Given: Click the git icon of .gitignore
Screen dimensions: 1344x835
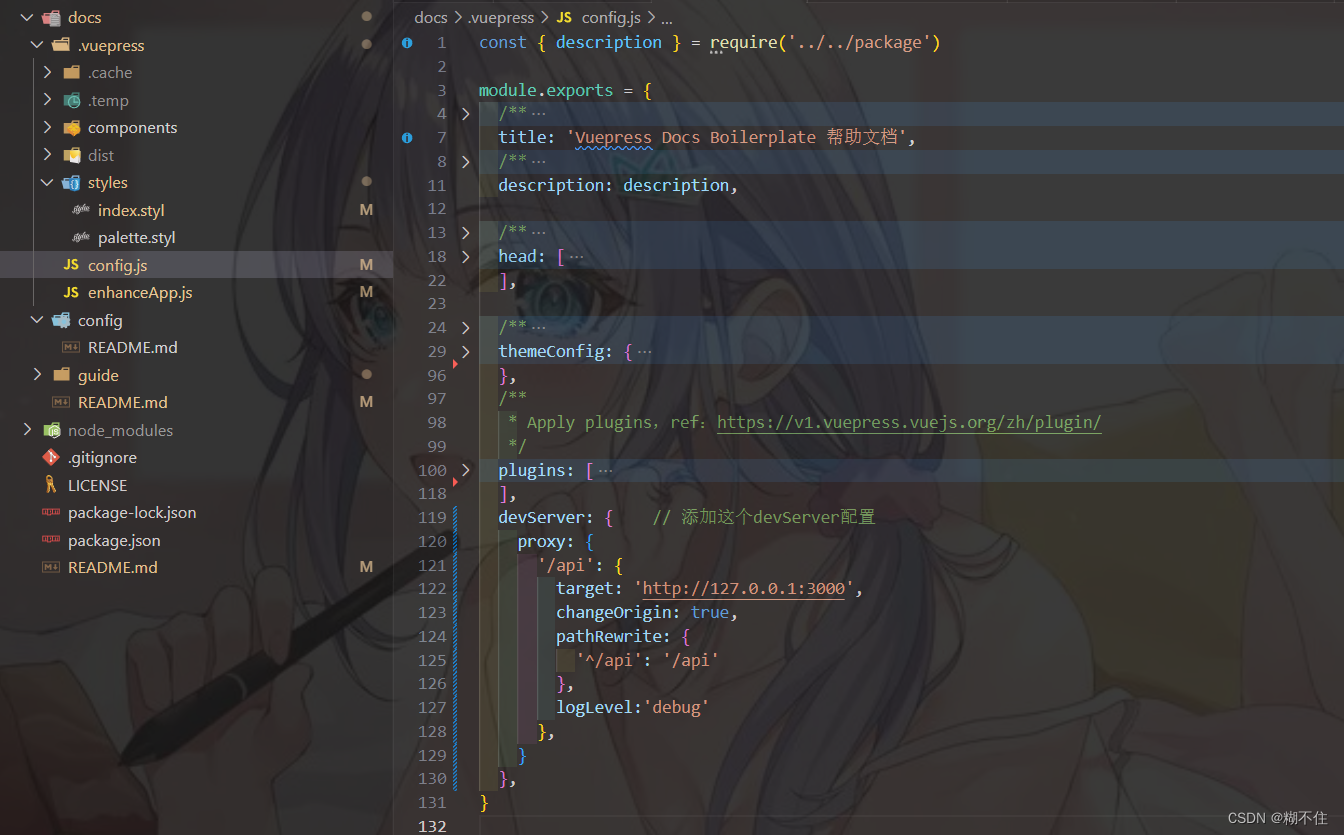Looking at the screenshot, I should click(51, 457).
